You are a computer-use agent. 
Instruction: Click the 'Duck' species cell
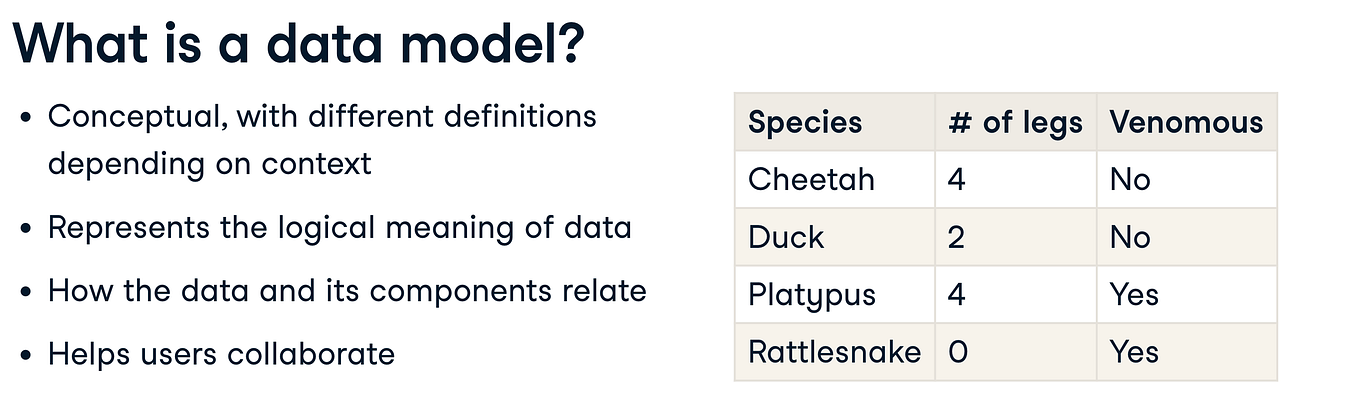coord(786,238)
